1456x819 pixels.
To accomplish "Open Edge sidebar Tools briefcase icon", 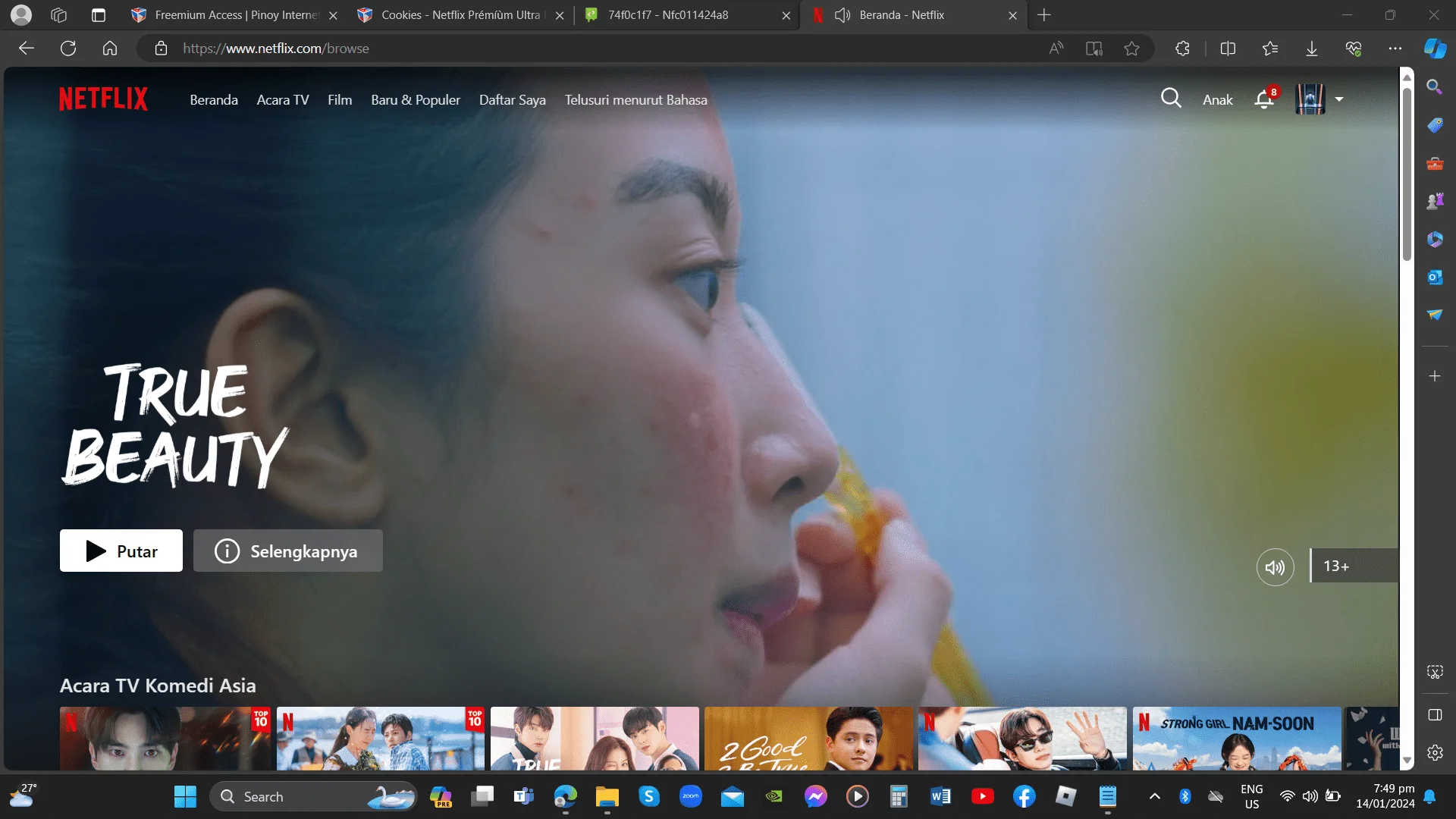I will [x=1435, y=163].
